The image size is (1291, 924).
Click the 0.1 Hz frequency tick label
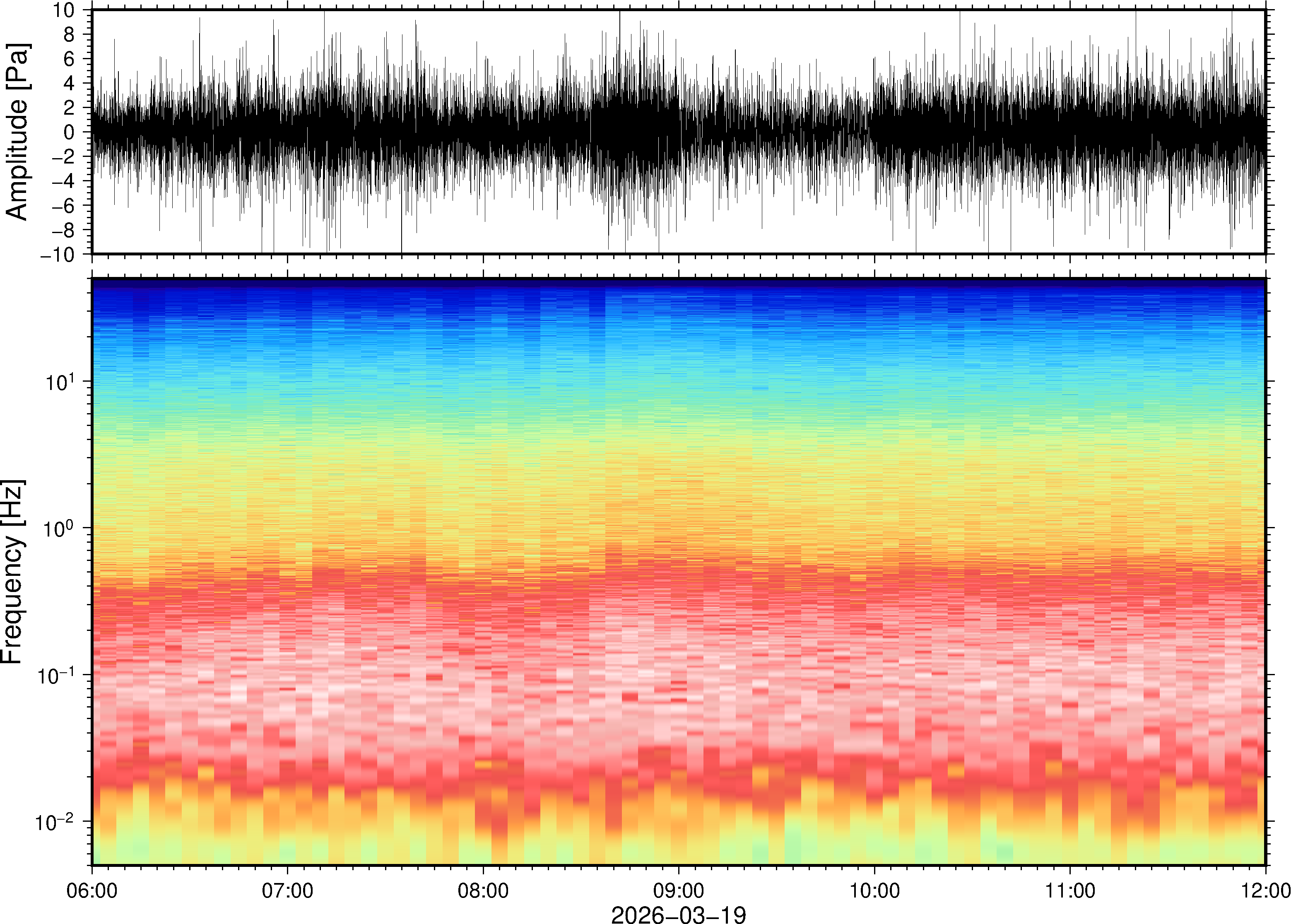point(55,674)
